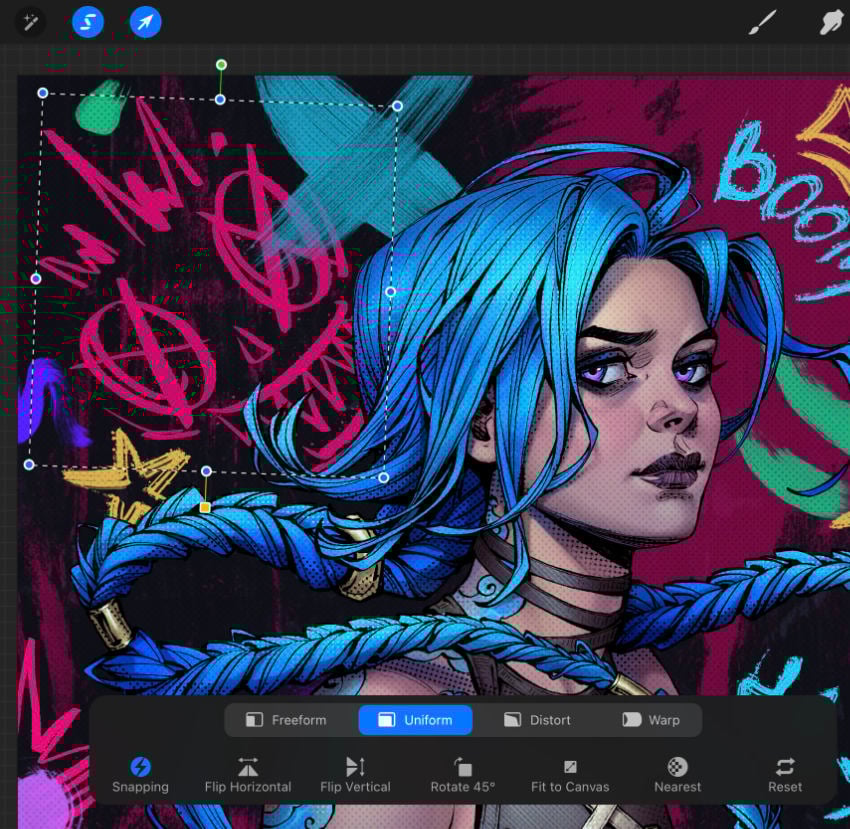Screen dimensions: 850x829
Task: Click the green rotation handle above selection
Action: tap(221, 65)
